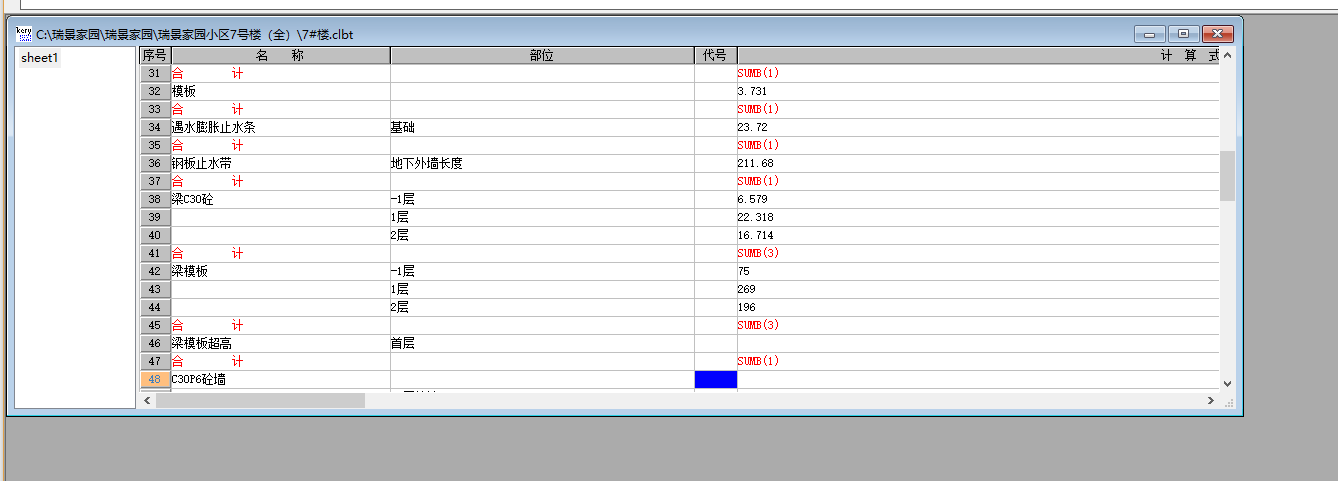Click the app icon in title bar
The width and height of the screenshot is (1338, 481).
24,34
